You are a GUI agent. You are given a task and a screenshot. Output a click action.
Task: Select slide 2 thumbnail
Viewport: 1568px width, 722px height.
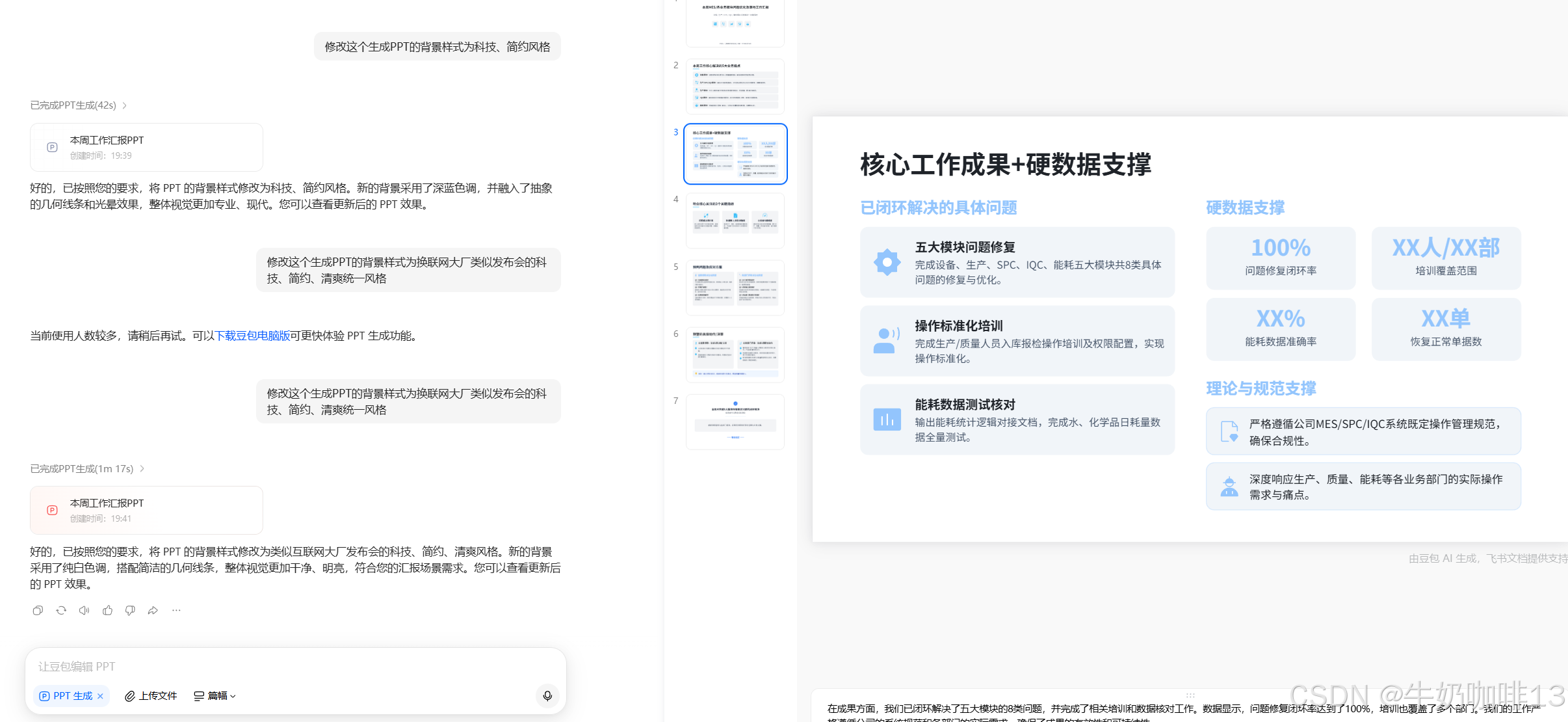(735, 87)
